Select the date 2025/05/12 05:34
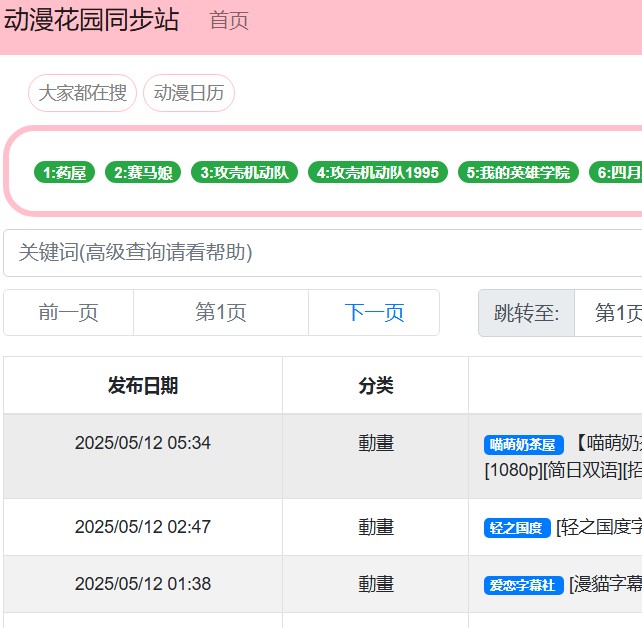The image size is (642, 628). coord(142,443)
